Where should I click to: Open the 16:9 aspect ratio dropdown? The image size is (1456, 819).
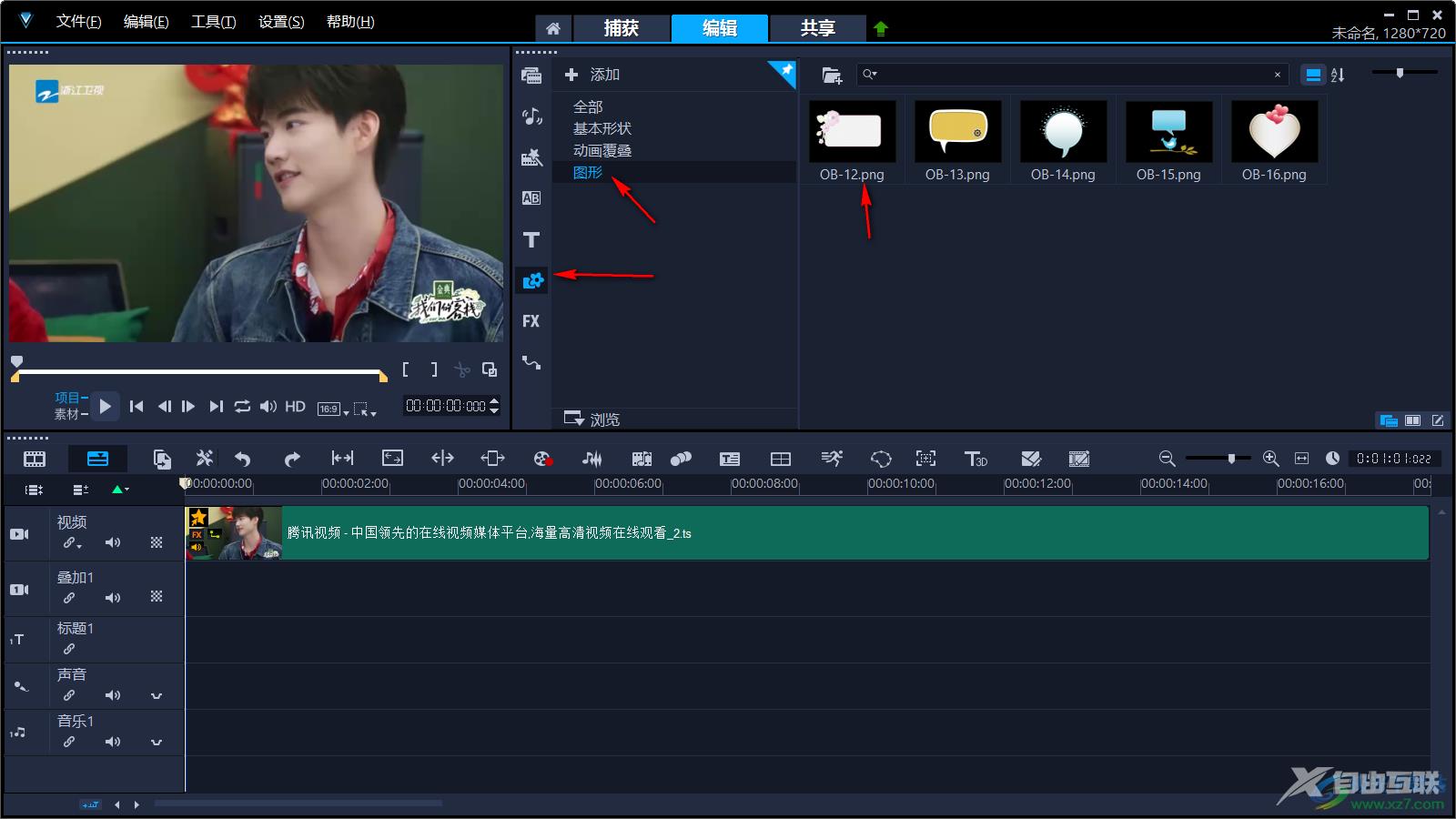tap(333, 409)
